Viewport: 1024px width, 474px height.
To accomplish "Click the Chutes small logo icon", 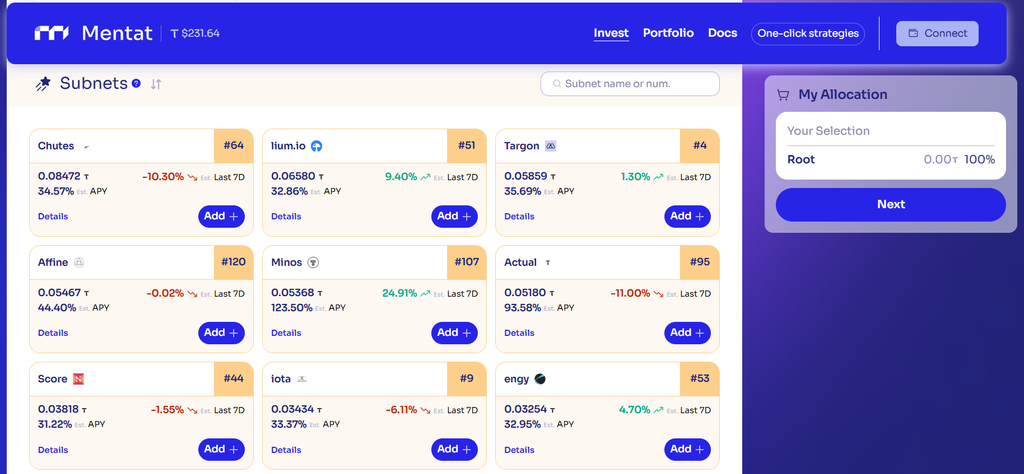I will (86, 147).
